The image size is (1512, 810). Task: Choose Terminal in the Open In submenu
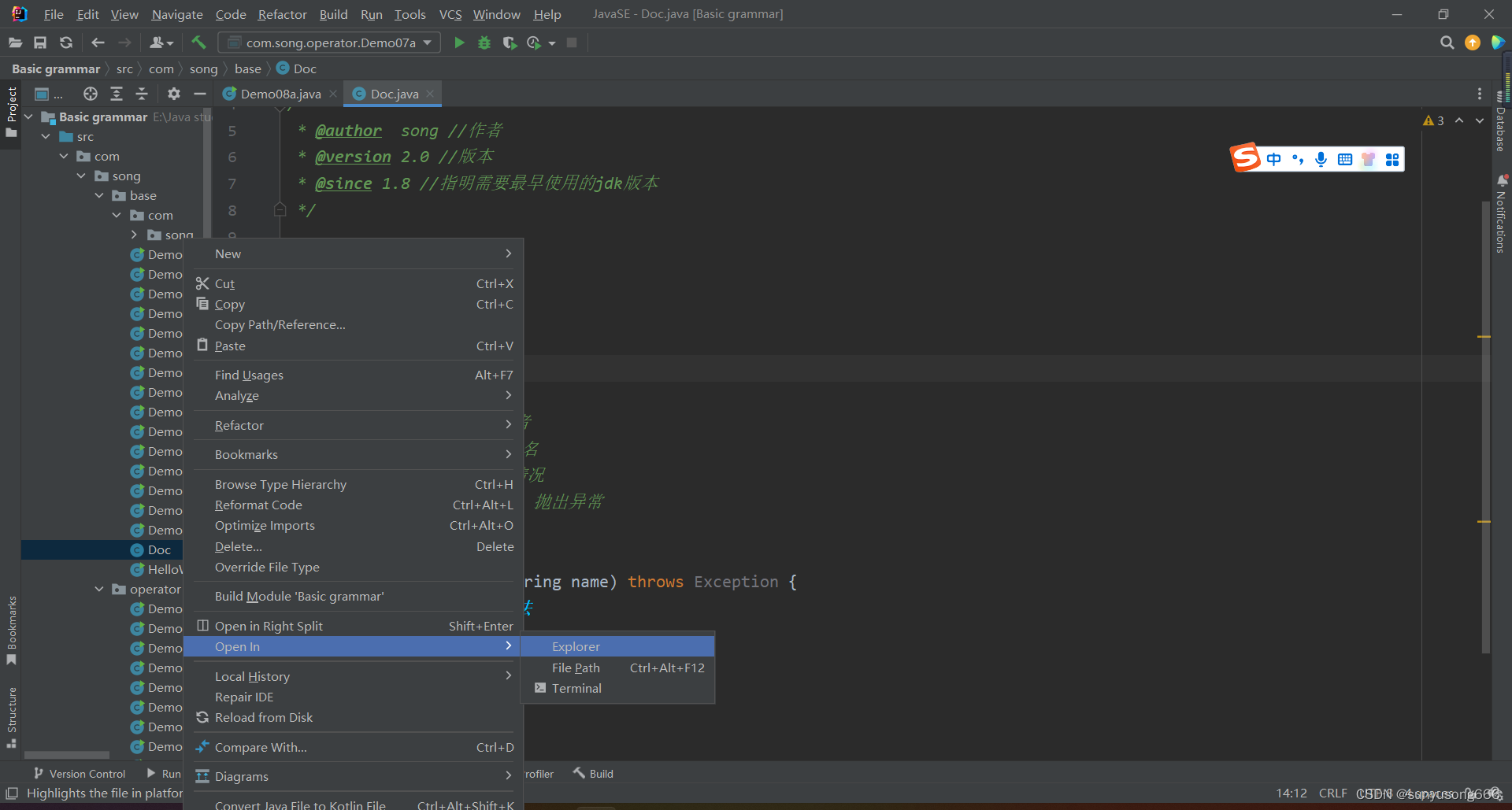(617, 689)
